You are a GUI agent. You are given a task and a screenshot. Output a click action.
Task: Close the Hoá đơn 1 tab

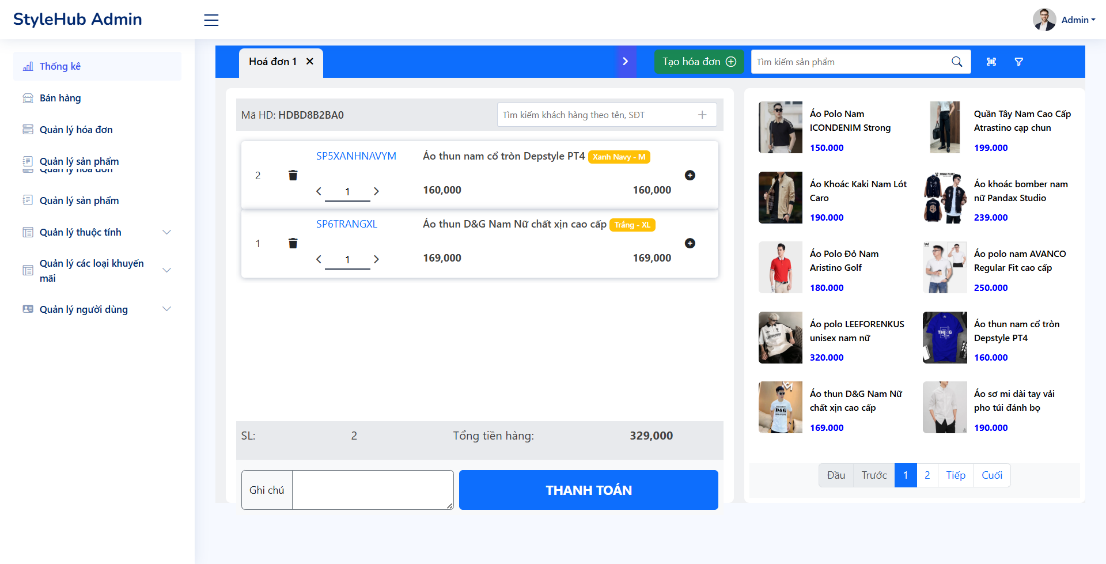[x=309, y=61]
